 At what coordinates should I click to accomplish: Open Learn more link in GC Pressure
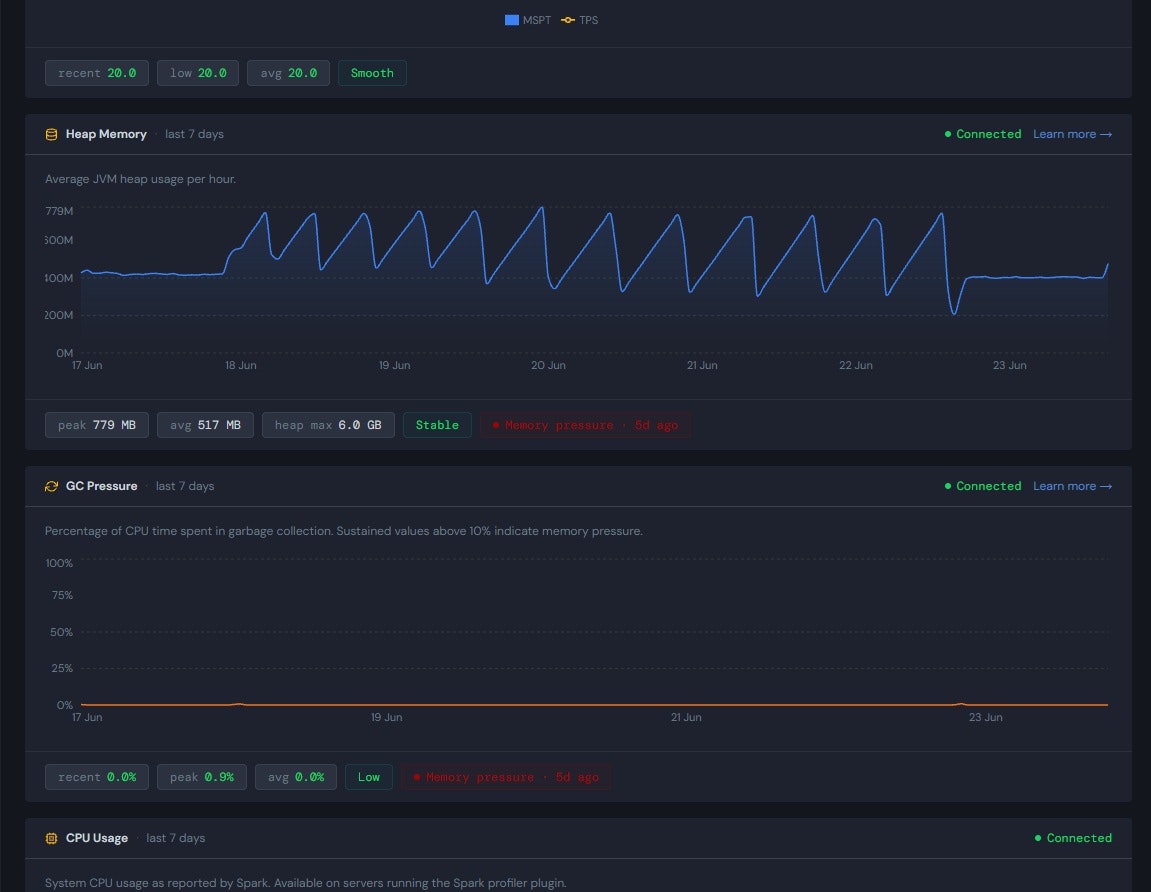pyautogui.click(x=1072, y=486)
